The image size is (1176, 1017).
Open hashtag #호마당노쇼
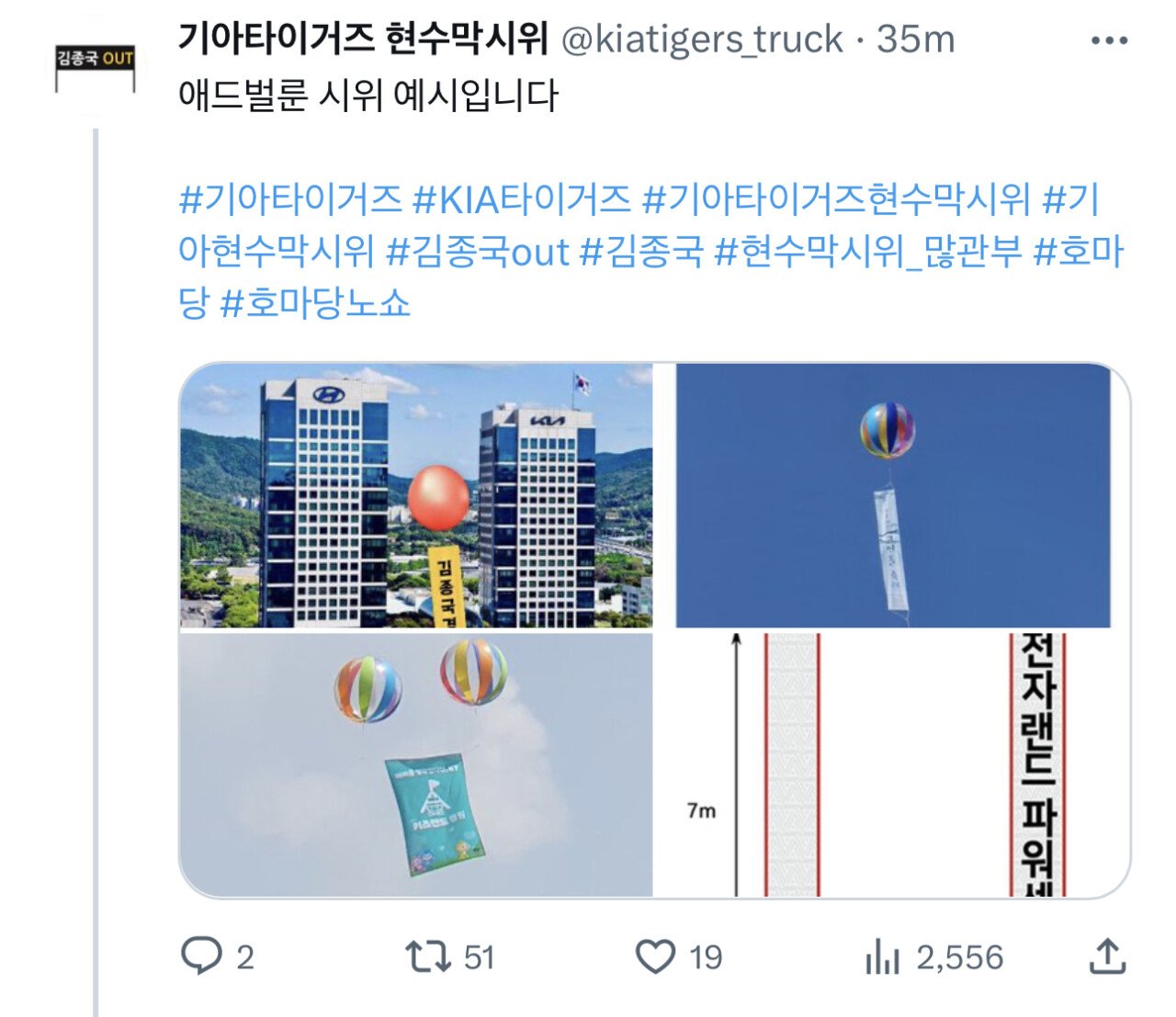(315, 302)
